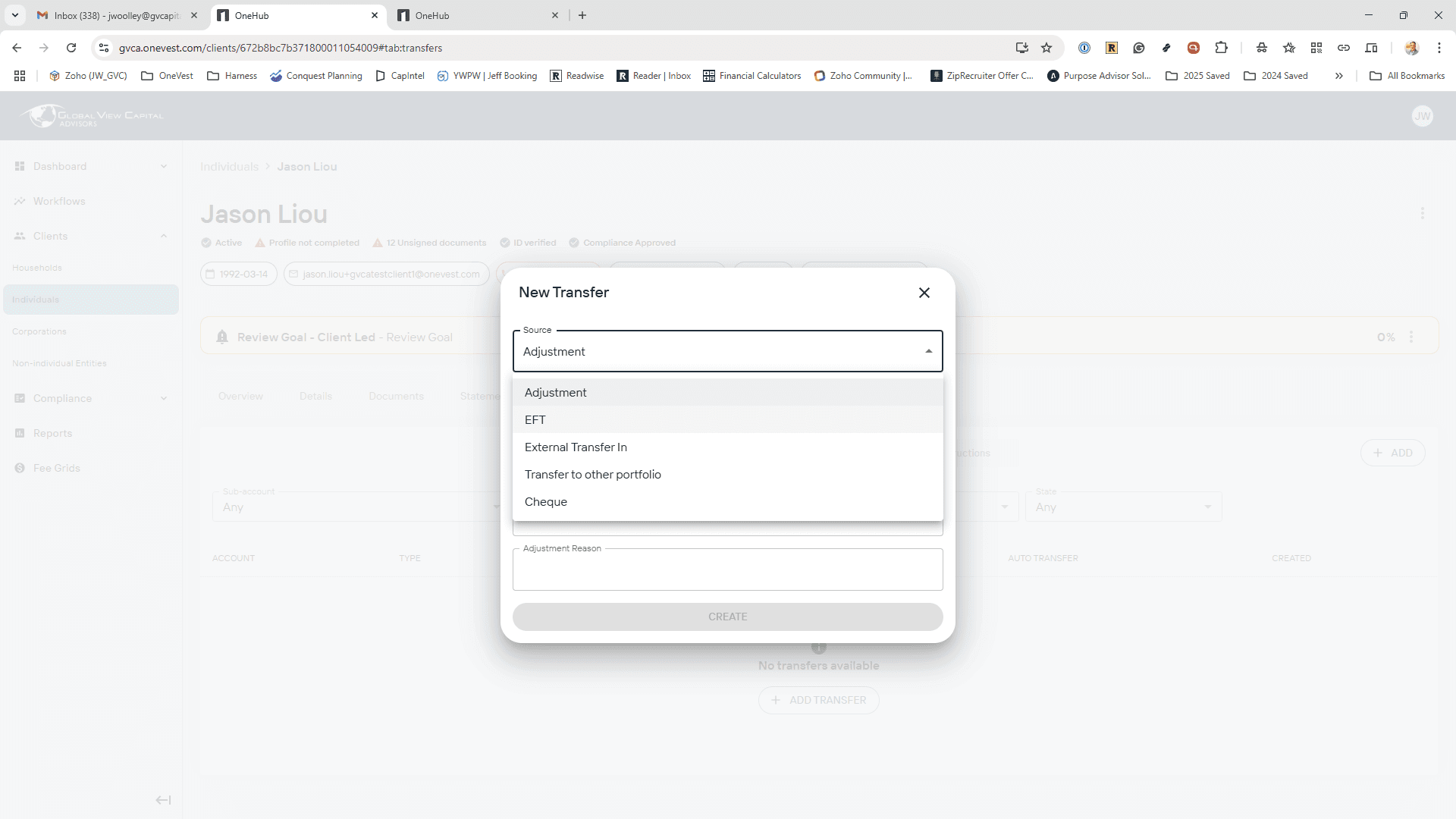This screenshot has width=1456, height=819.
Task: Open Review Goal three-dot menu
Action: [1410, 337]
